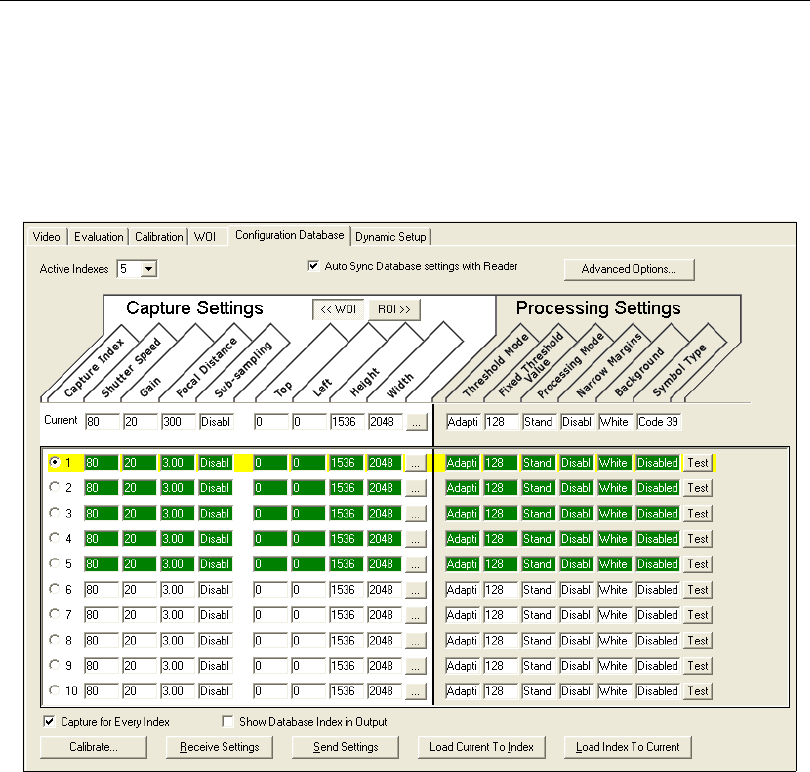The height and width of the screenshot is (772, 810).
Task: Select index 5 radio button
Action: [54, 563]
